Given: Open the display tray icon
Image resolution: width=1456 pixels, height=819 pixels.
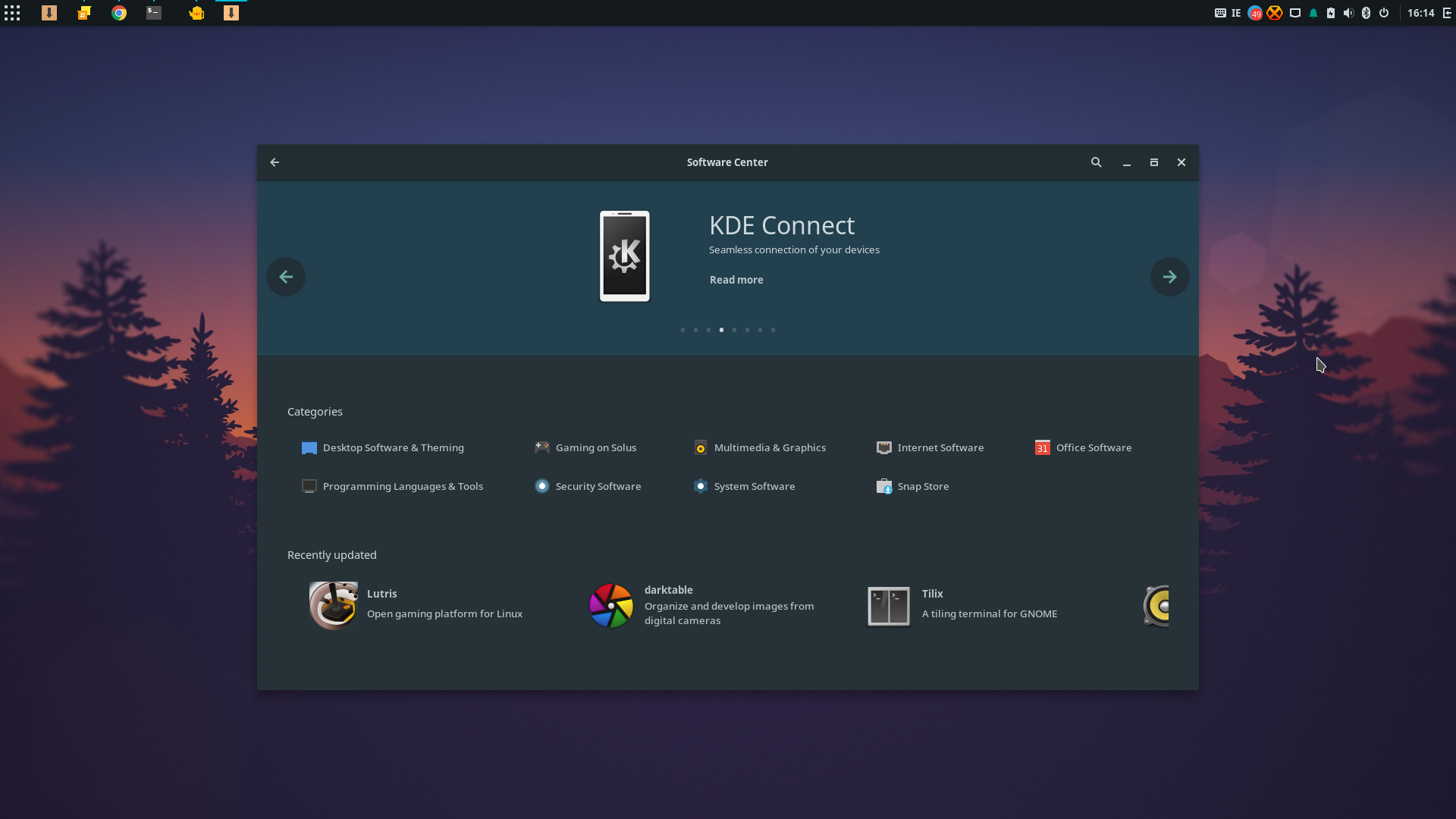Looking at the screenshot, I should [1295, 13].
